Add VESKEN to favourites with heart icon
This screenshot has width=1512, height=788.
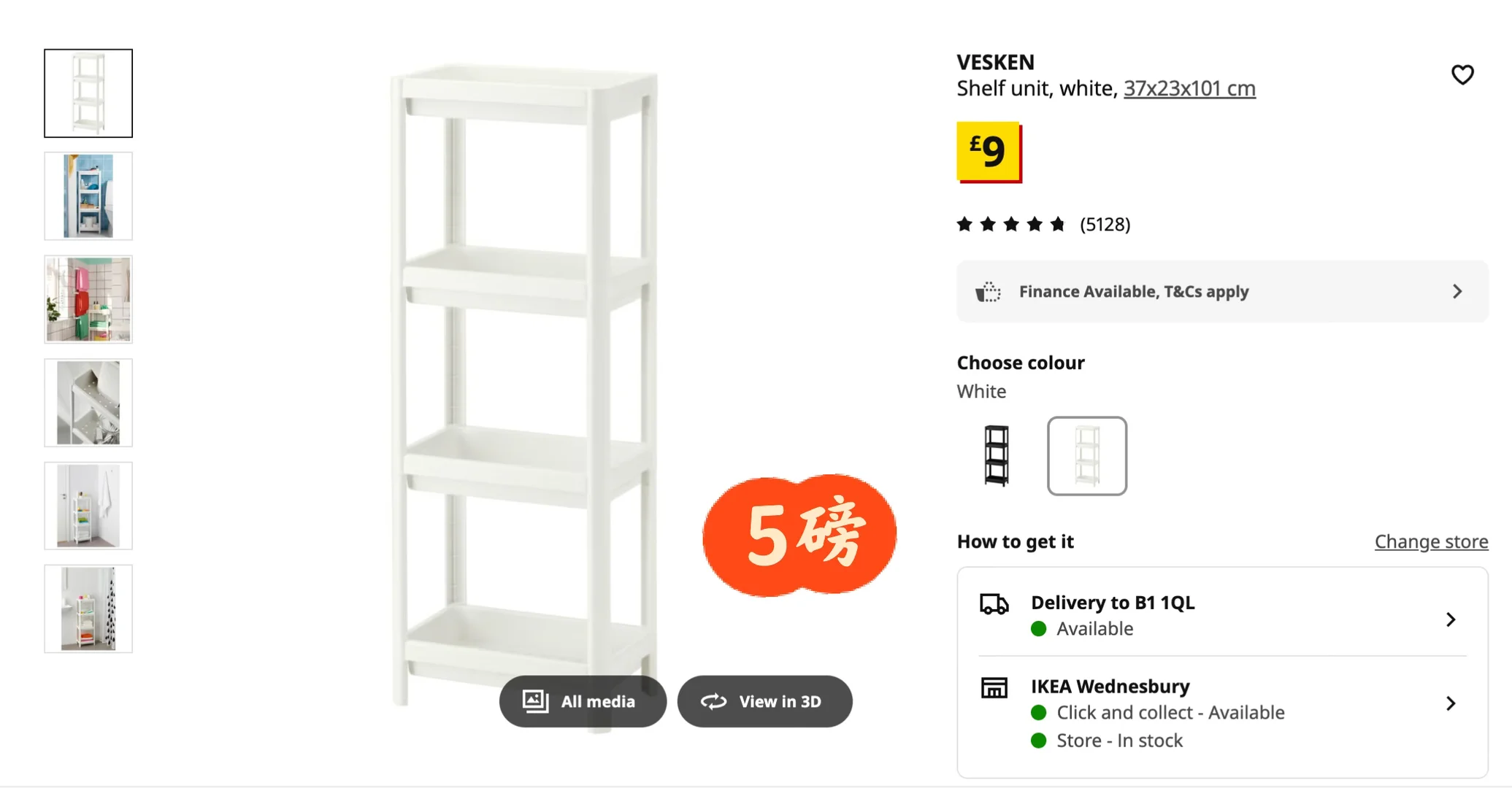(1462, 74)
